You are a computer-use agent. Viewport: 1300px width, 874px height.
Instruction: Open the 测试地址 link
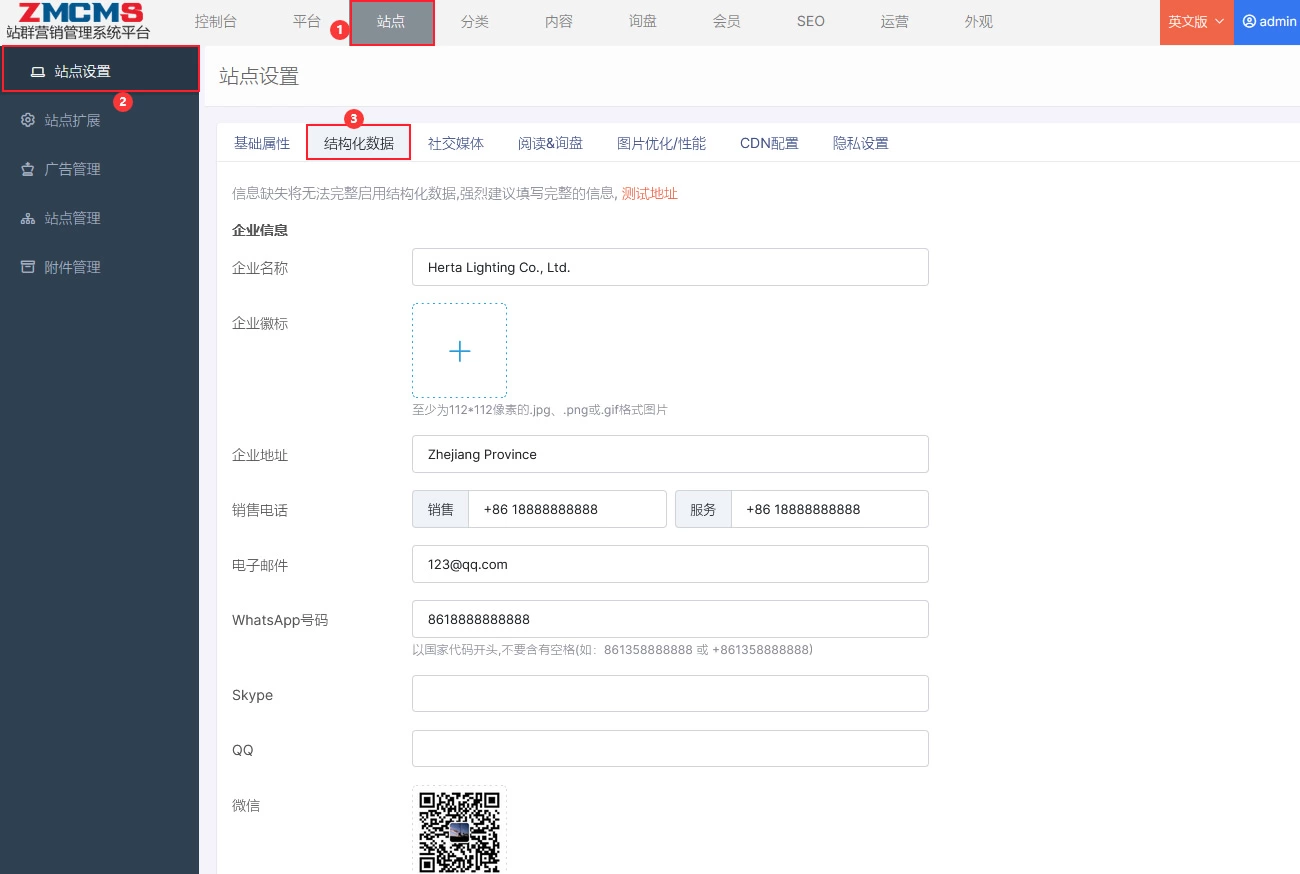click(x=650, y=193)
